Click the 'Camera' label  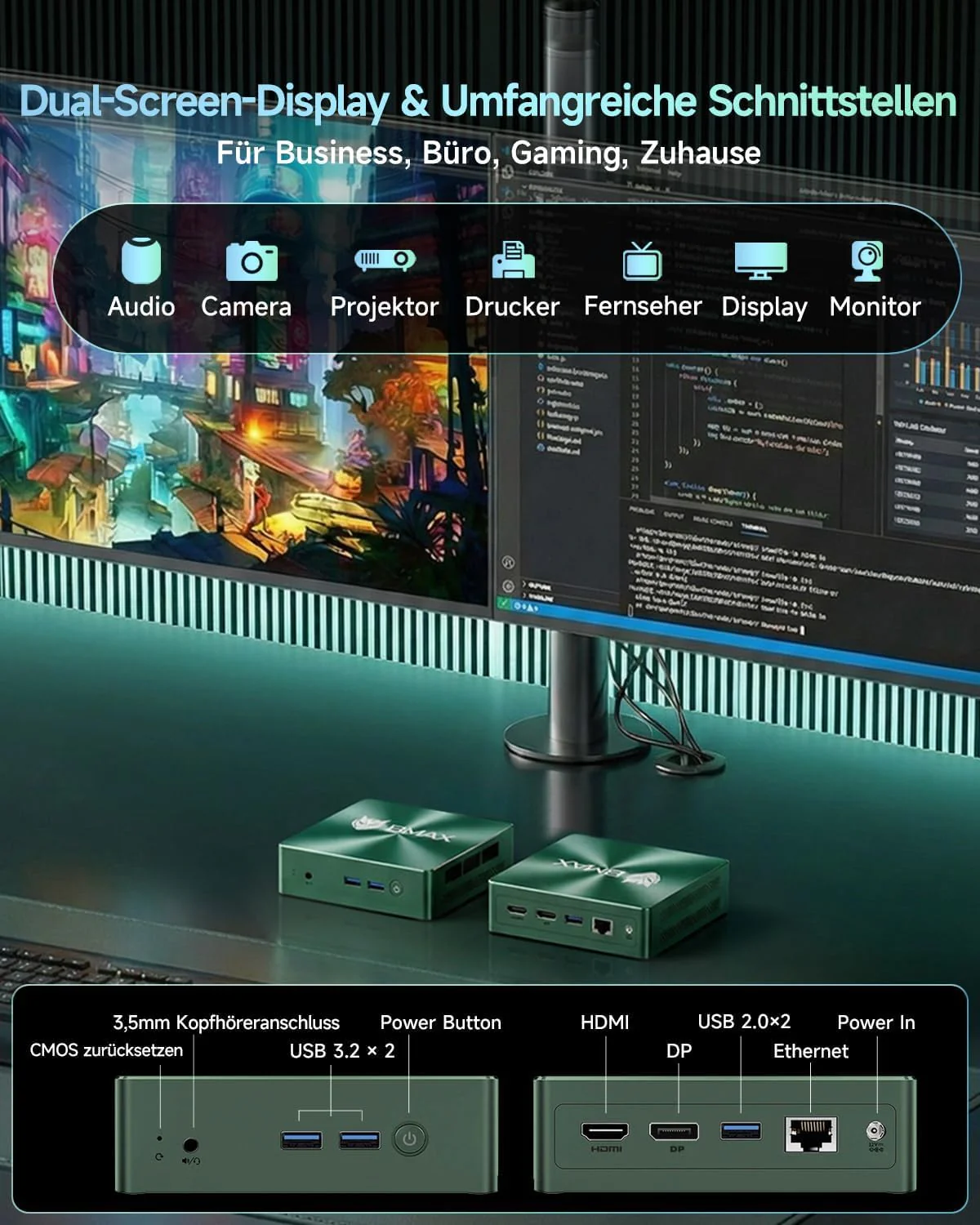(246, 307)
